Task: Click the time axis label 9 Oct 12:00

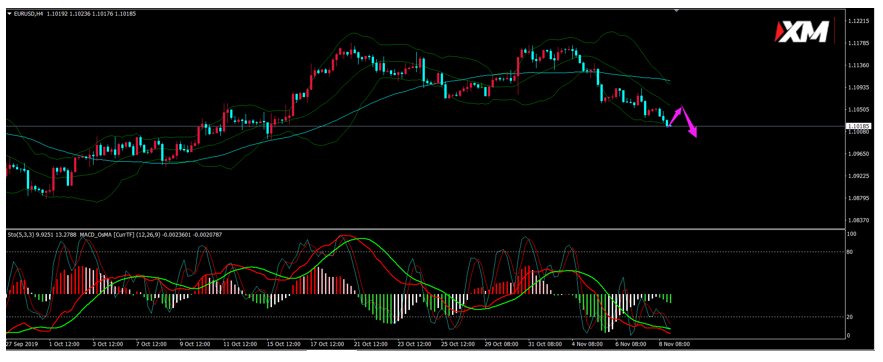Action: [x=194, y=343]
